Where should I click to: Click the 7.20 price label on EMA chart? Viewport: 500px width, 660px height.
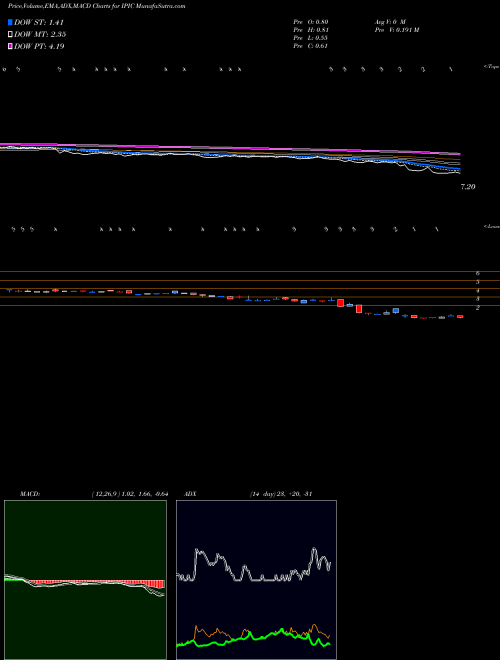coord(468,187)
